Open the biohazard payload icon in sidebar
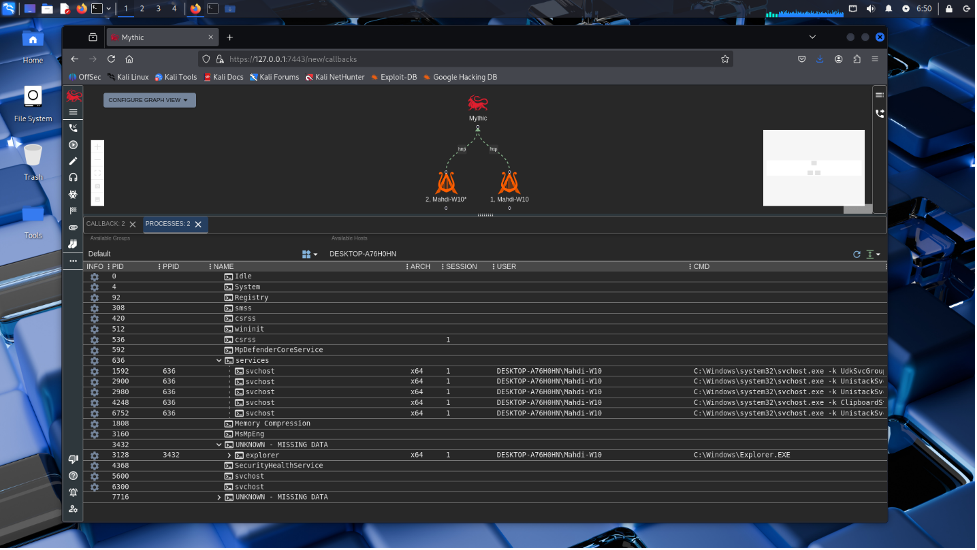Viewport: 977px width, 550px height. (74, 194)
